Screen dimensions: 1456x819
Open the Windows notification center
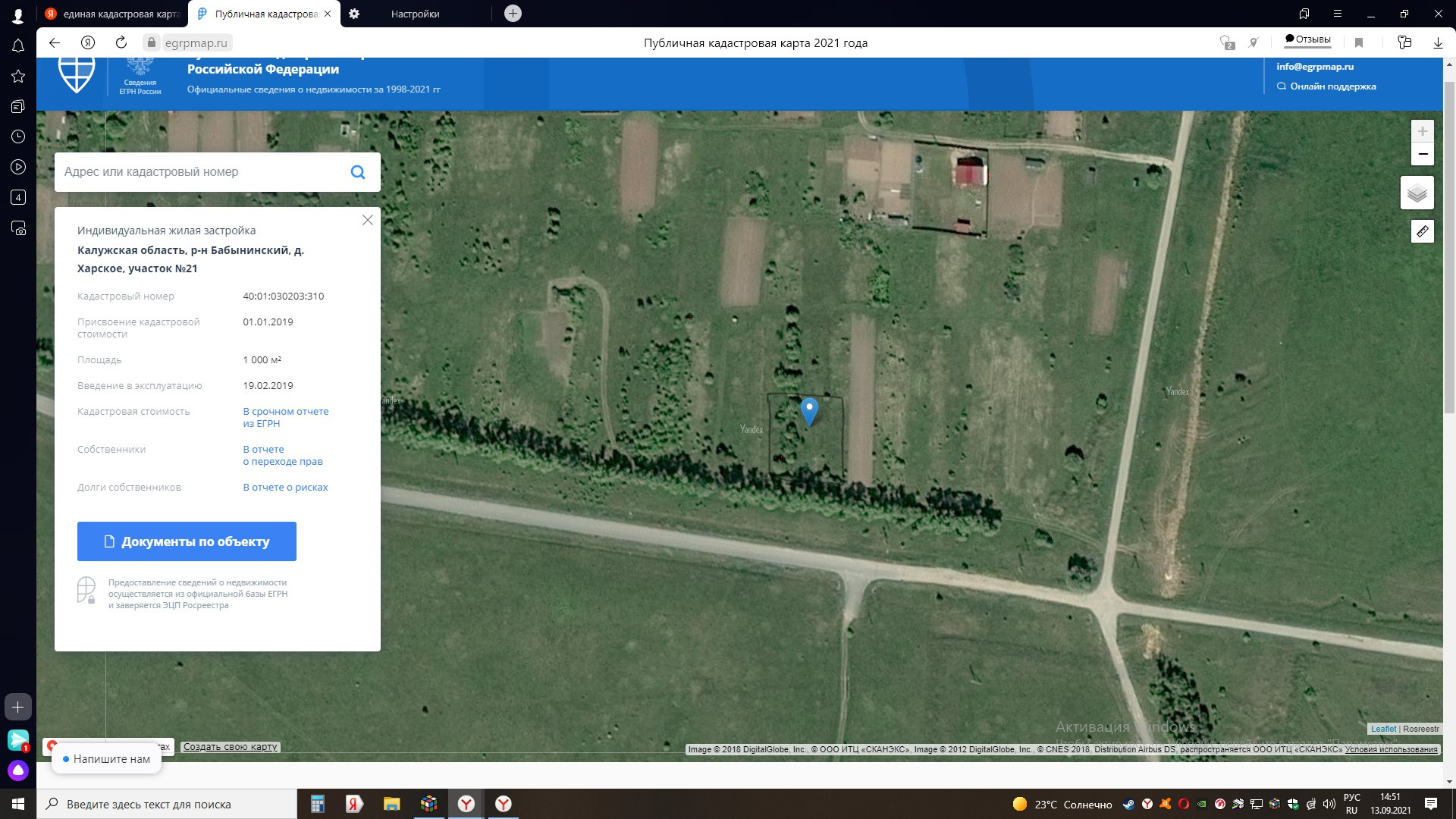[x=1431, y=804]
